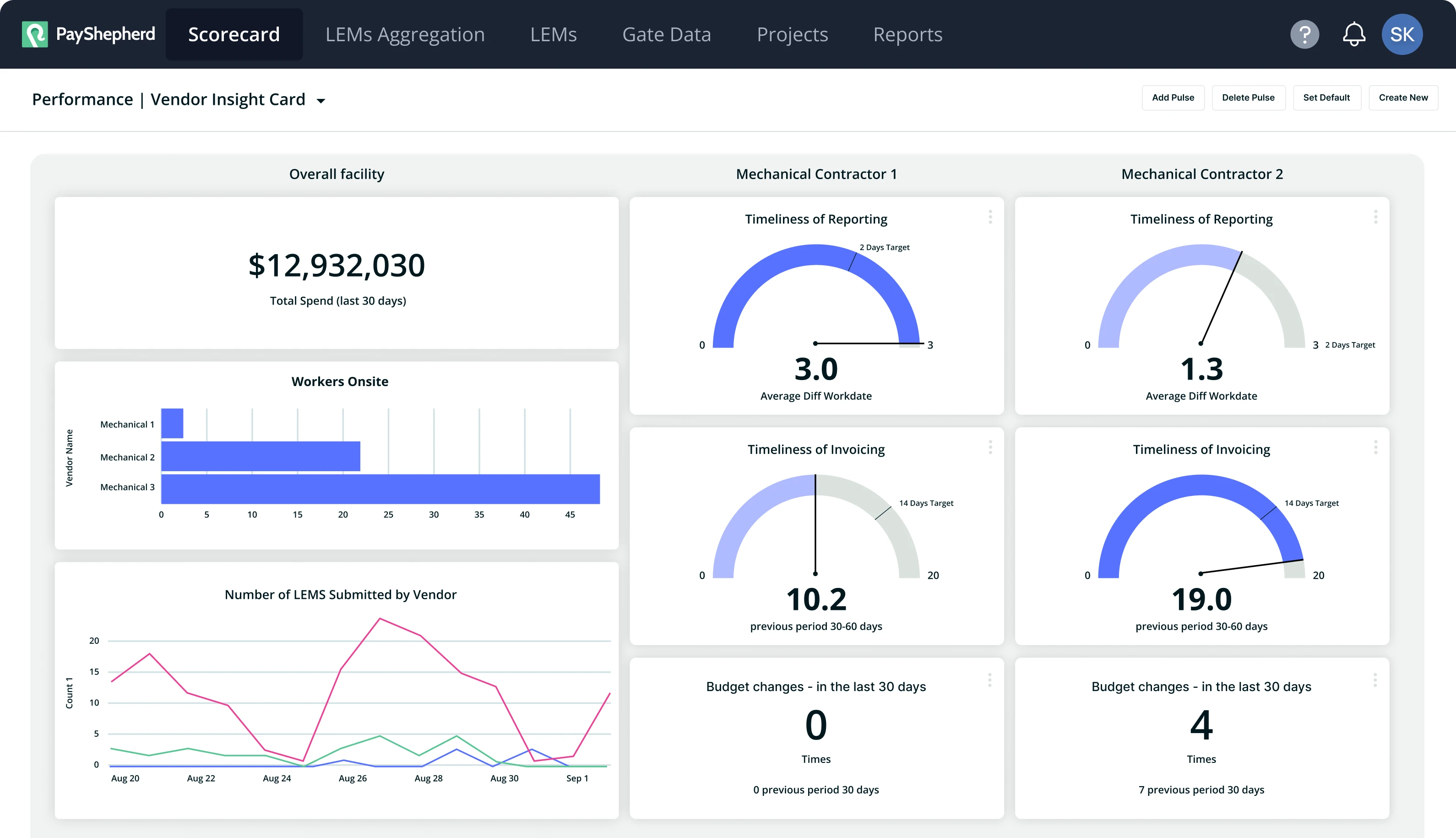This screenshot has height=838, width=1456.
Task: Open Contractor 2 Budget changes options menu
Action: 1375,680
